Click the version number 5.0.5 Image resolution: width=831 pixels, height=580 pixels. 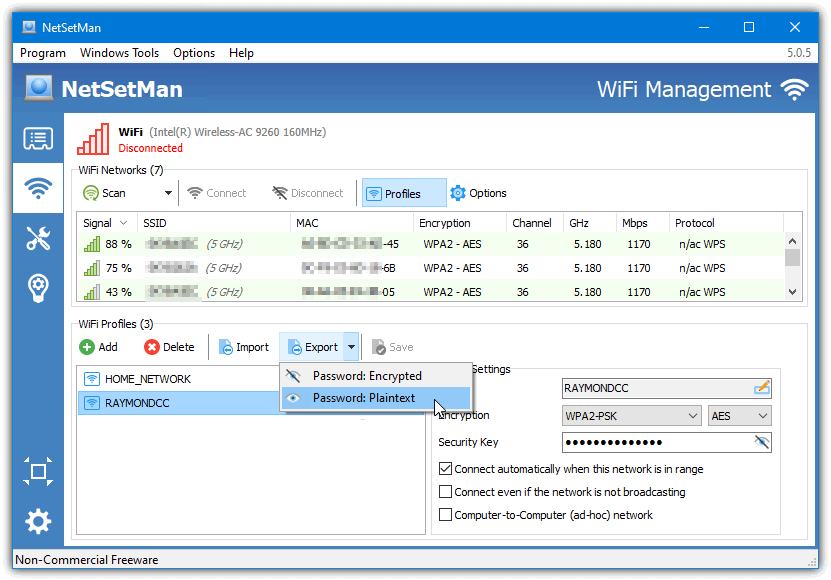pyautogui.click(x=799, y=52)
